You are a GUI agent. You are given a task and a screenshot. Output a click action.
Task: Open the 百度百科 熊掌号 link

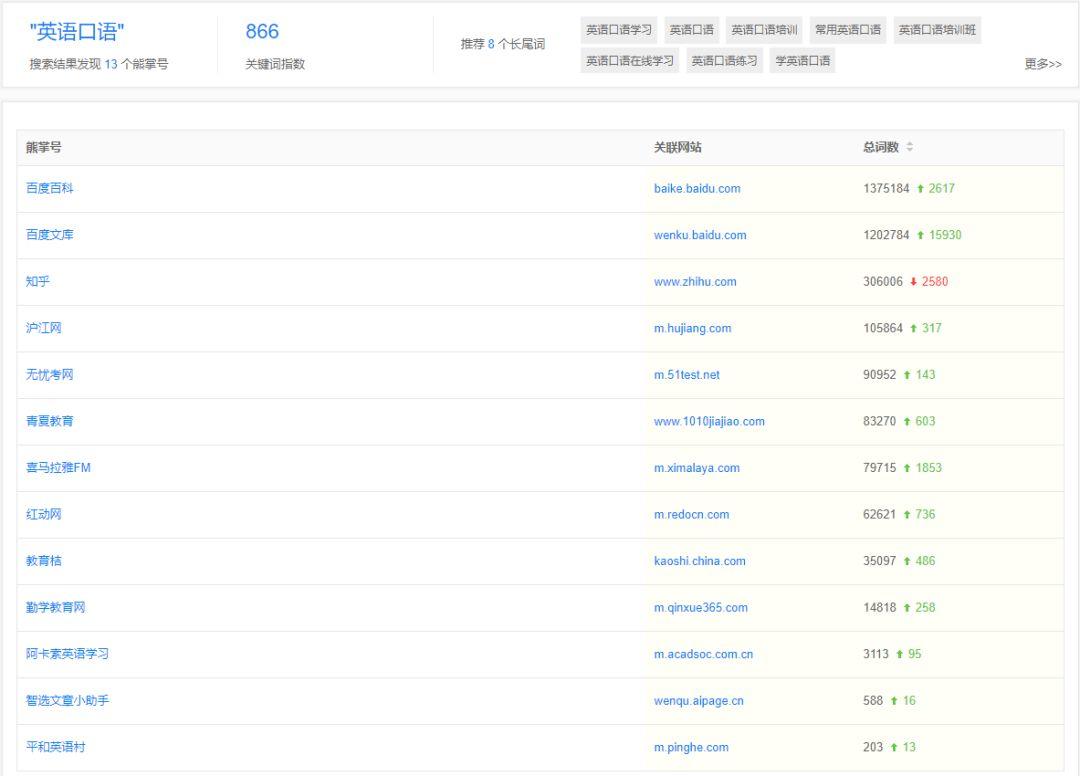(50, 188)
